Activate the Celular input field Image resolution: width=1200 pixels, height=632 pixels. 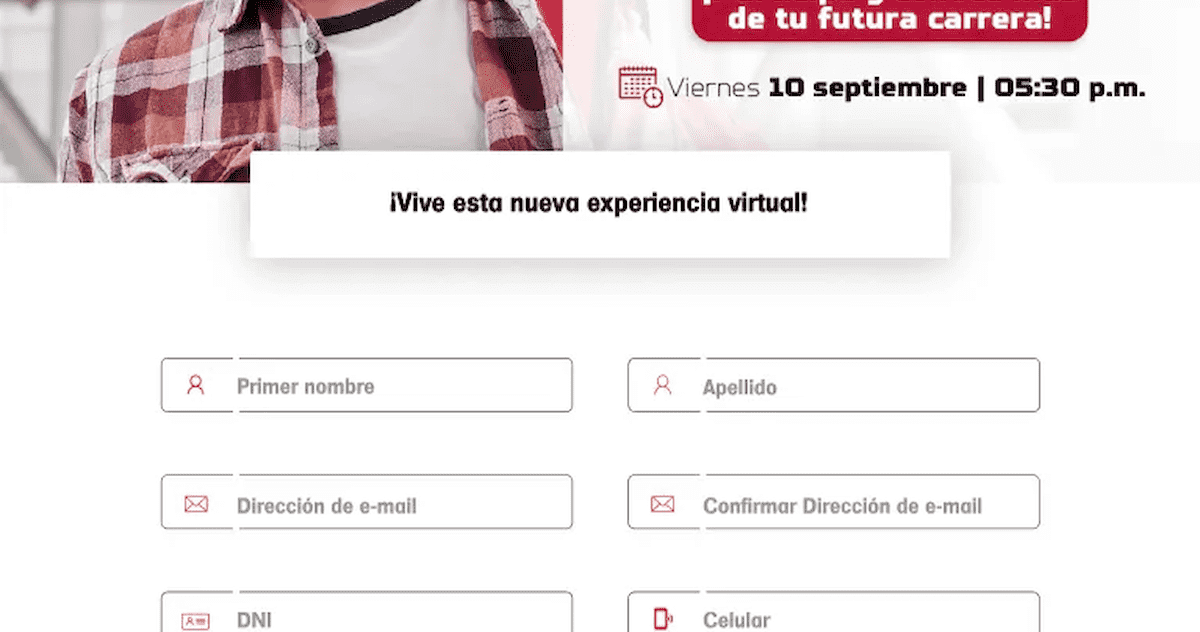coord(834,612)
